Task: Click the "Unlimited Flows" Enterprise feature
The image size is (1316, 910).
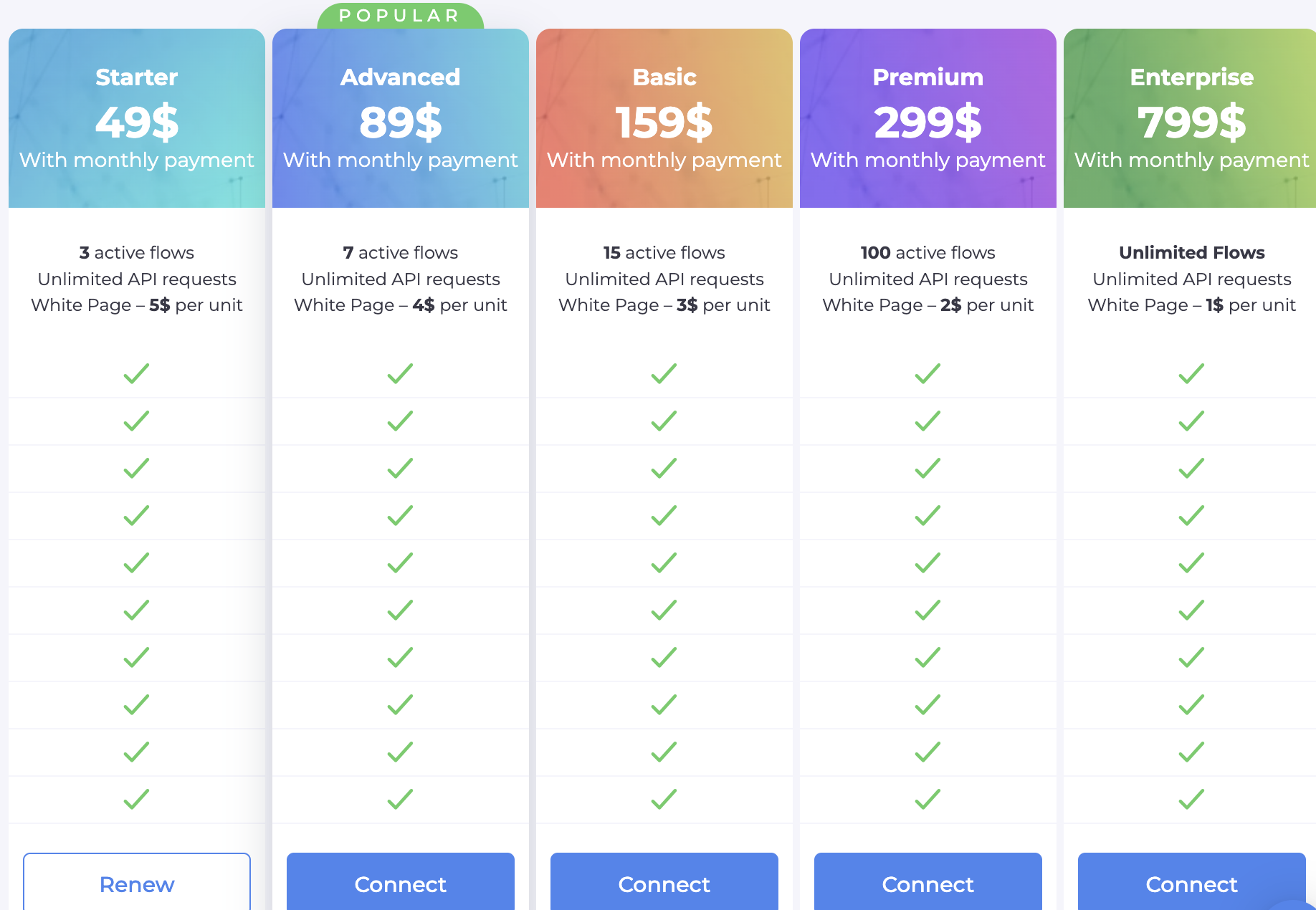Action: click(x=1191, y=253)
